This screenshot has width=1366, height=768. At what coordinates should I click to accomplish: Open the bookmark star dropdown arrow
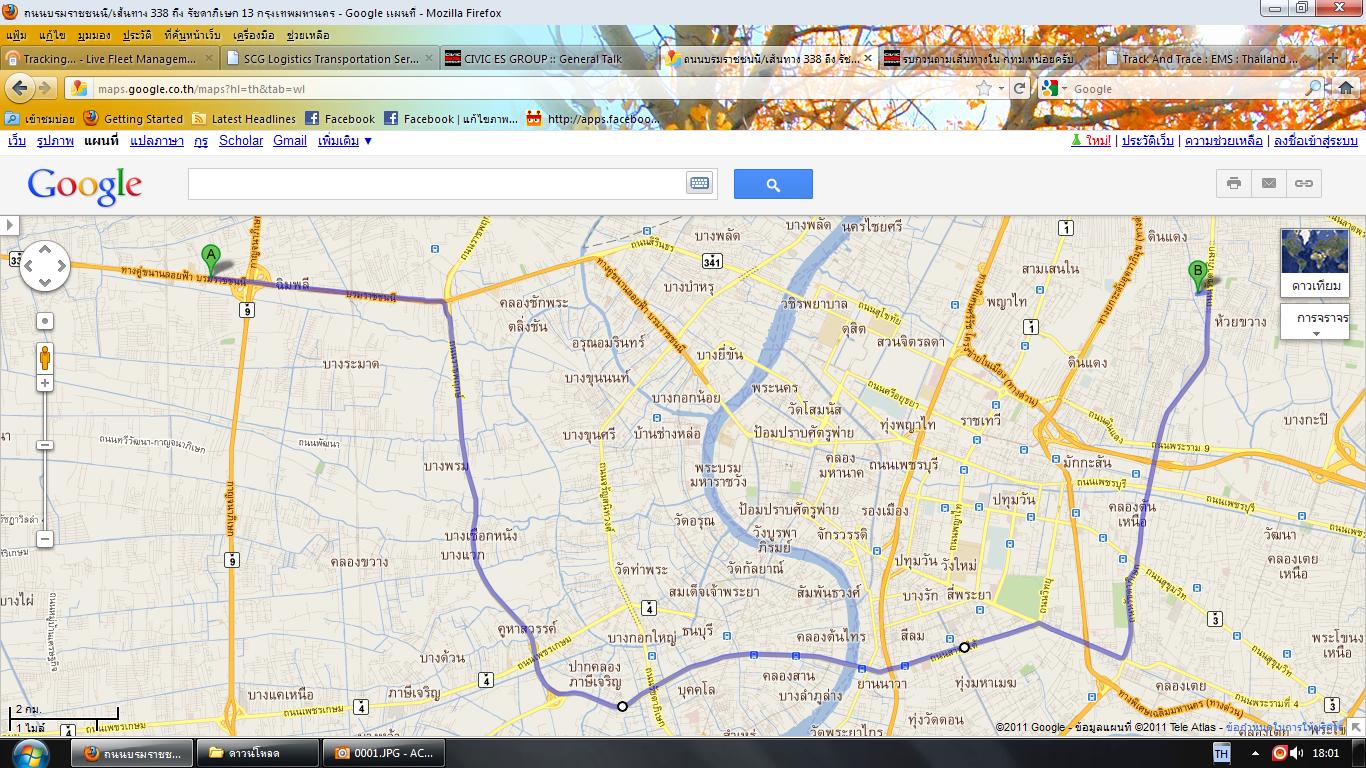click(1001, 88)
